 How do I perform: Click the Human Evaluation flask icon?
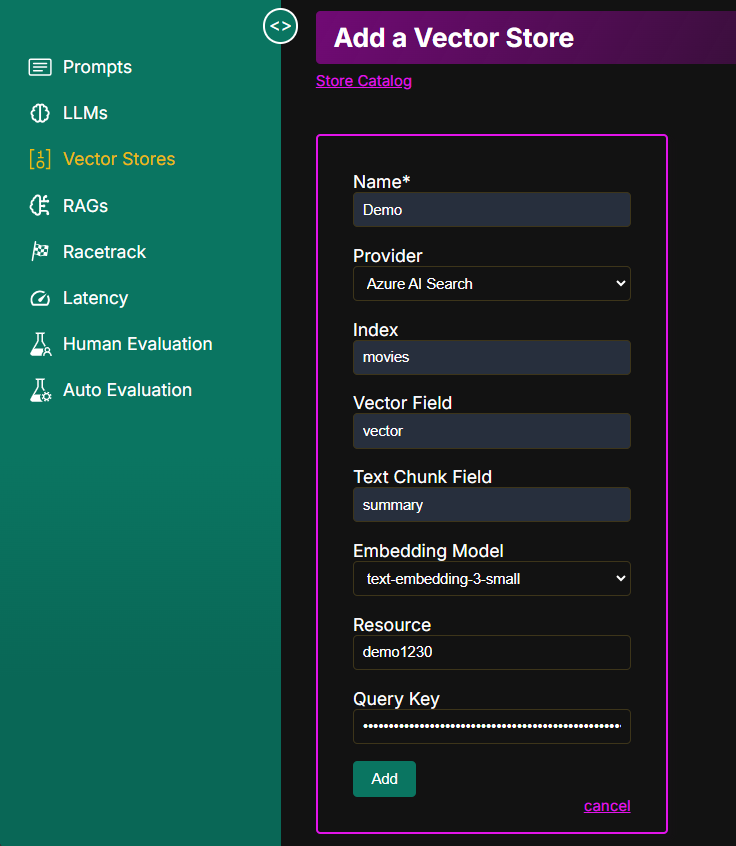[x=40, y=344]
